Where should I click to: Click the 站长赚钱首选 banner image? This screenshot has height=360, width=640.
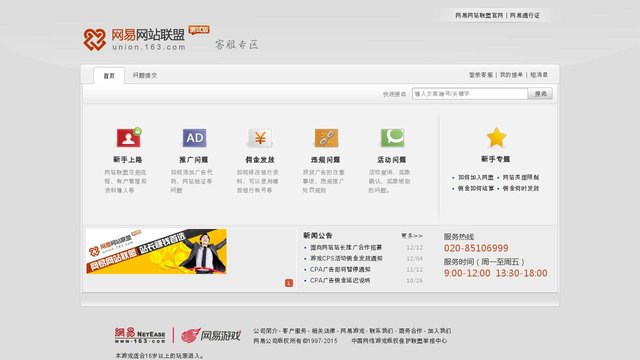[156, 251]
